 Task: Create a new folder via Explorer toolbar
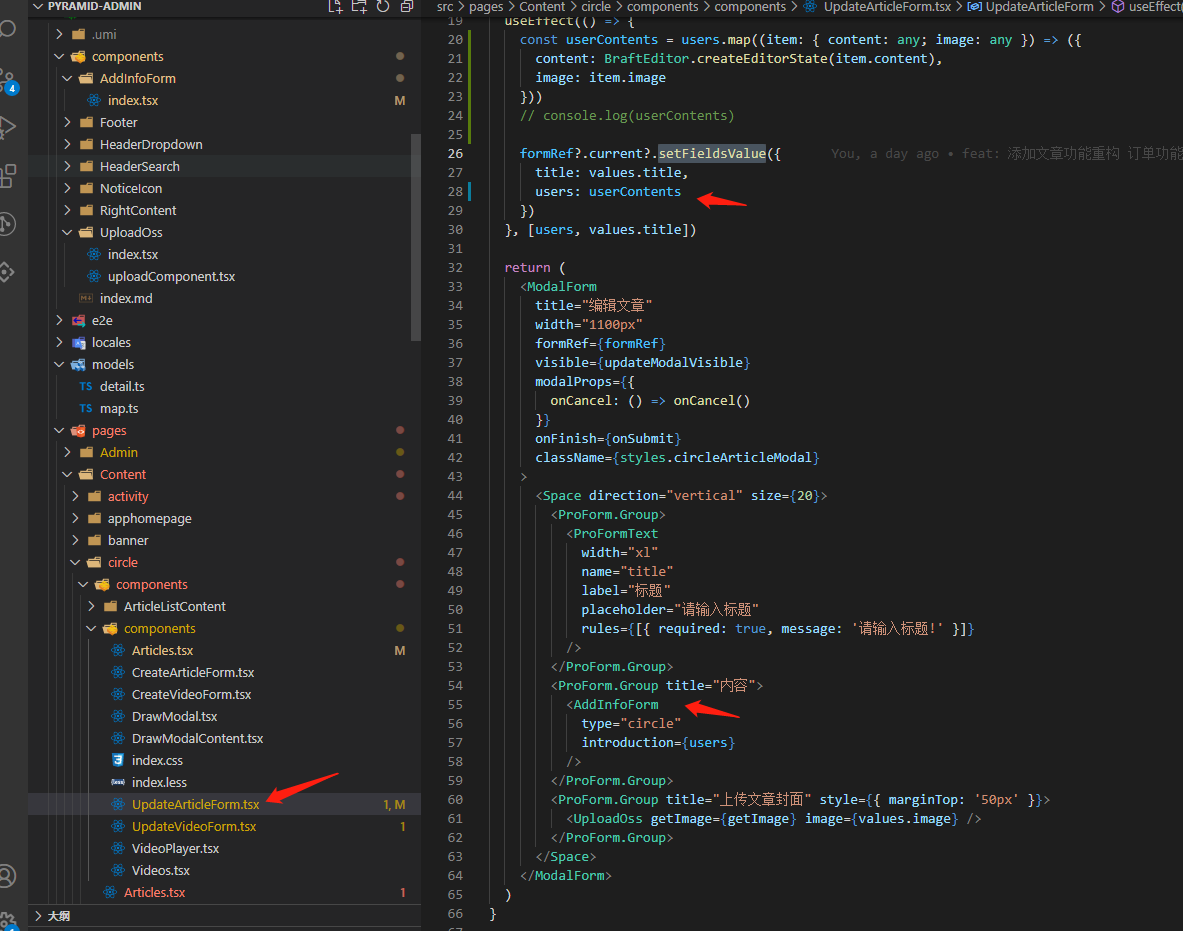click(359, 7)
